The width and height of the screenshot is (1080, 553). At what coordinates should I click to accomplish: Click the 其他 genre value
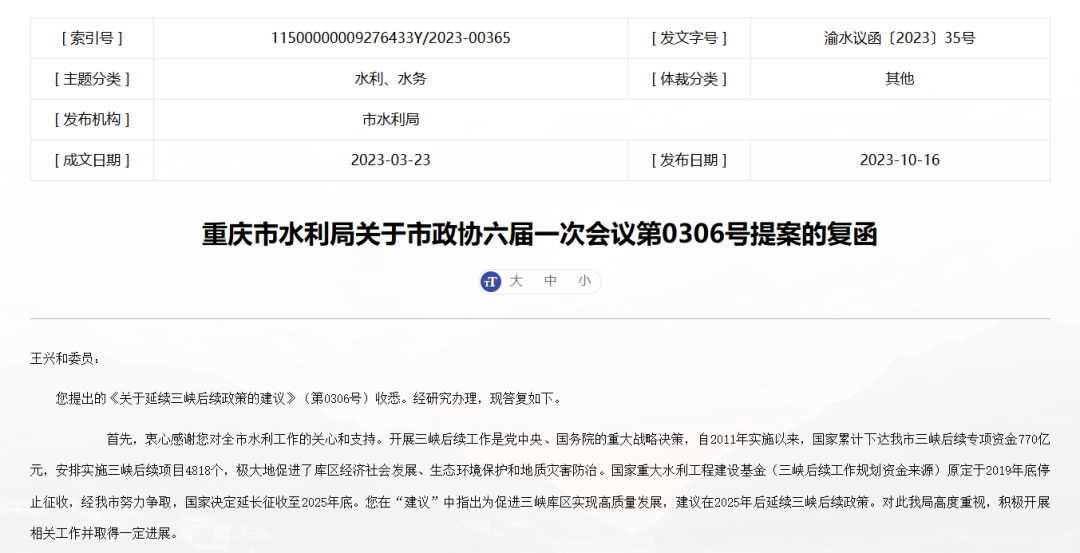pos(899,79)
